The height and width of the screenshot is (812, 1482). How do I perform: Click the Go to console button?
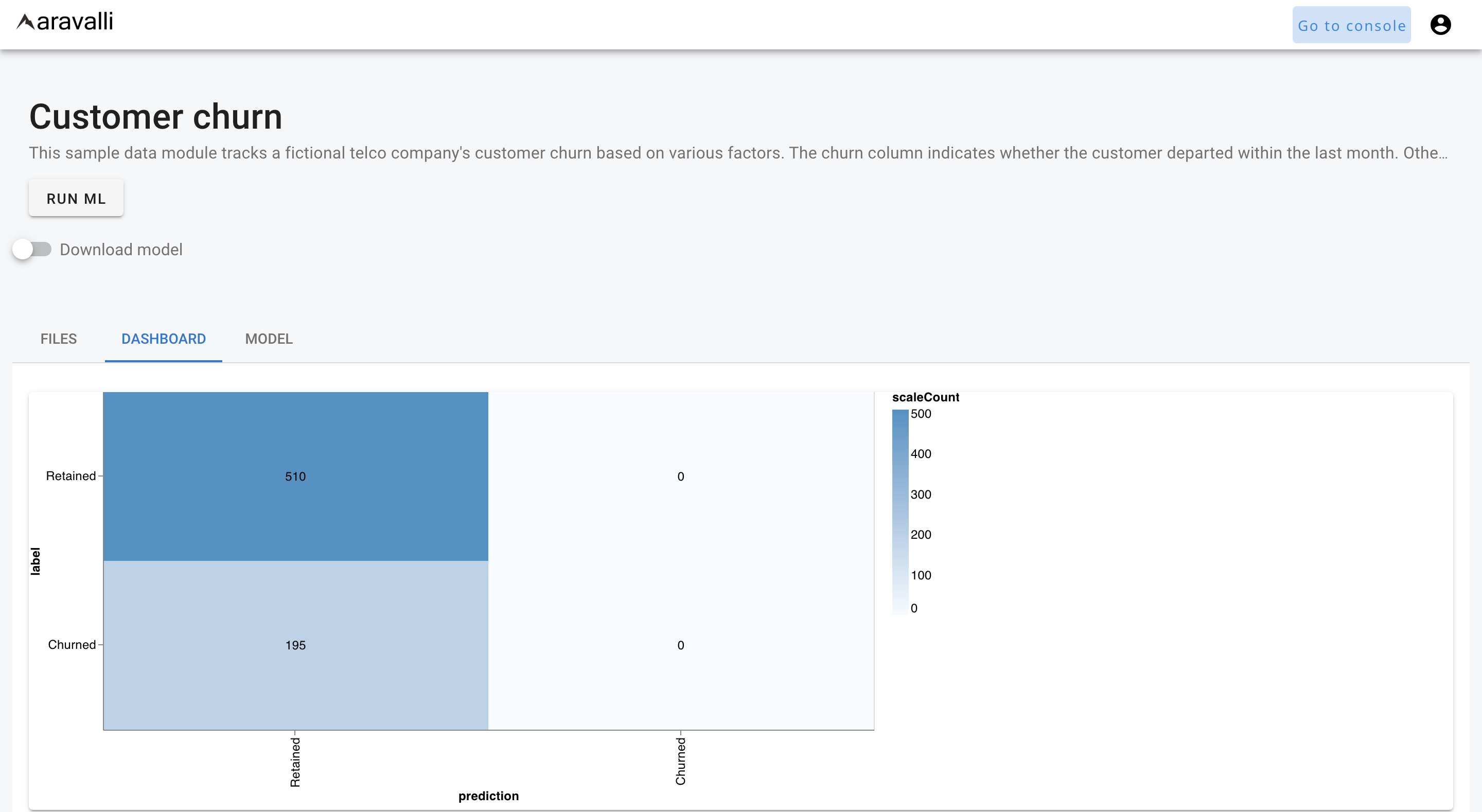pyautogui.click(x=1351, y=25)
